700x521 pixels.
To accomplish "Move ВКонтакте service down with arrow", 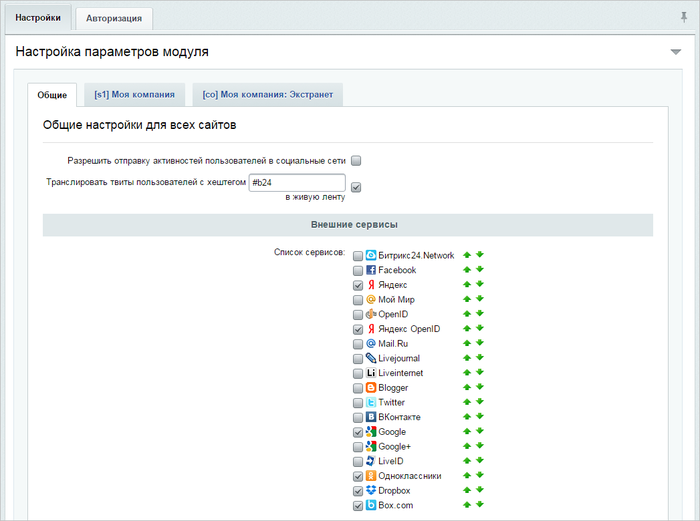I will (x=480, y=417).
